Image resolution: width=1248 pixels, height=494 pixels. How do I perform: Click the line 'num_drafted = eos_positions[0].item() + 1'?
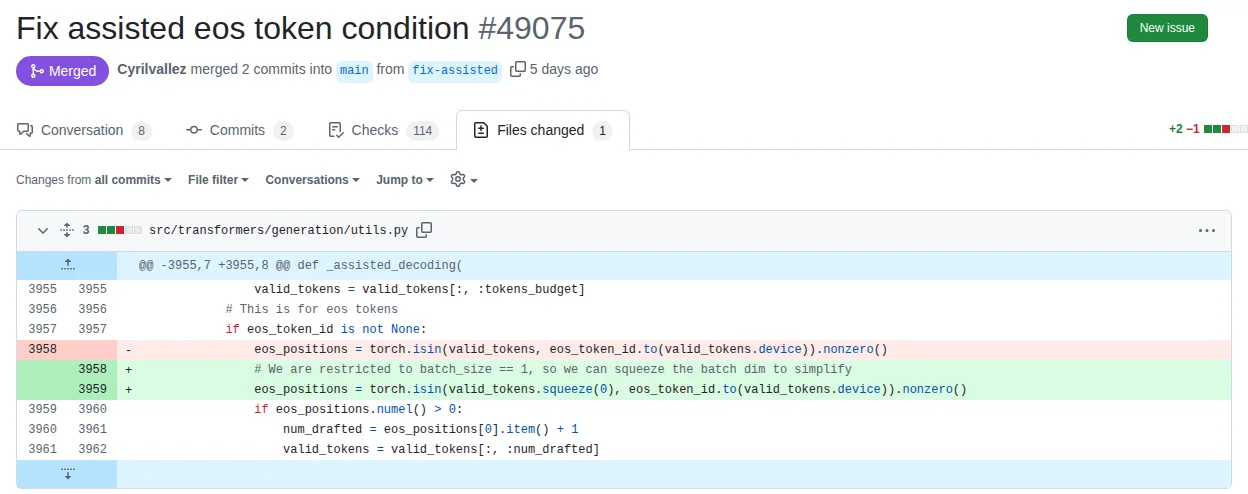tap(431, 429)
